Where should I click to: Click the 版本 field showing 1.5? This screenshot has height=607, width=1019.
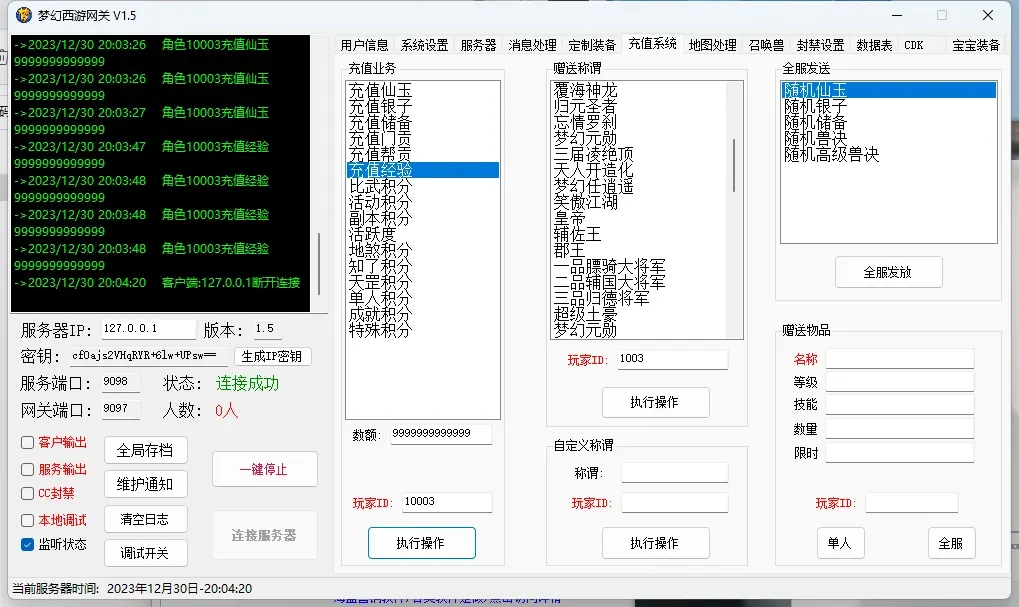click(267, 329)
